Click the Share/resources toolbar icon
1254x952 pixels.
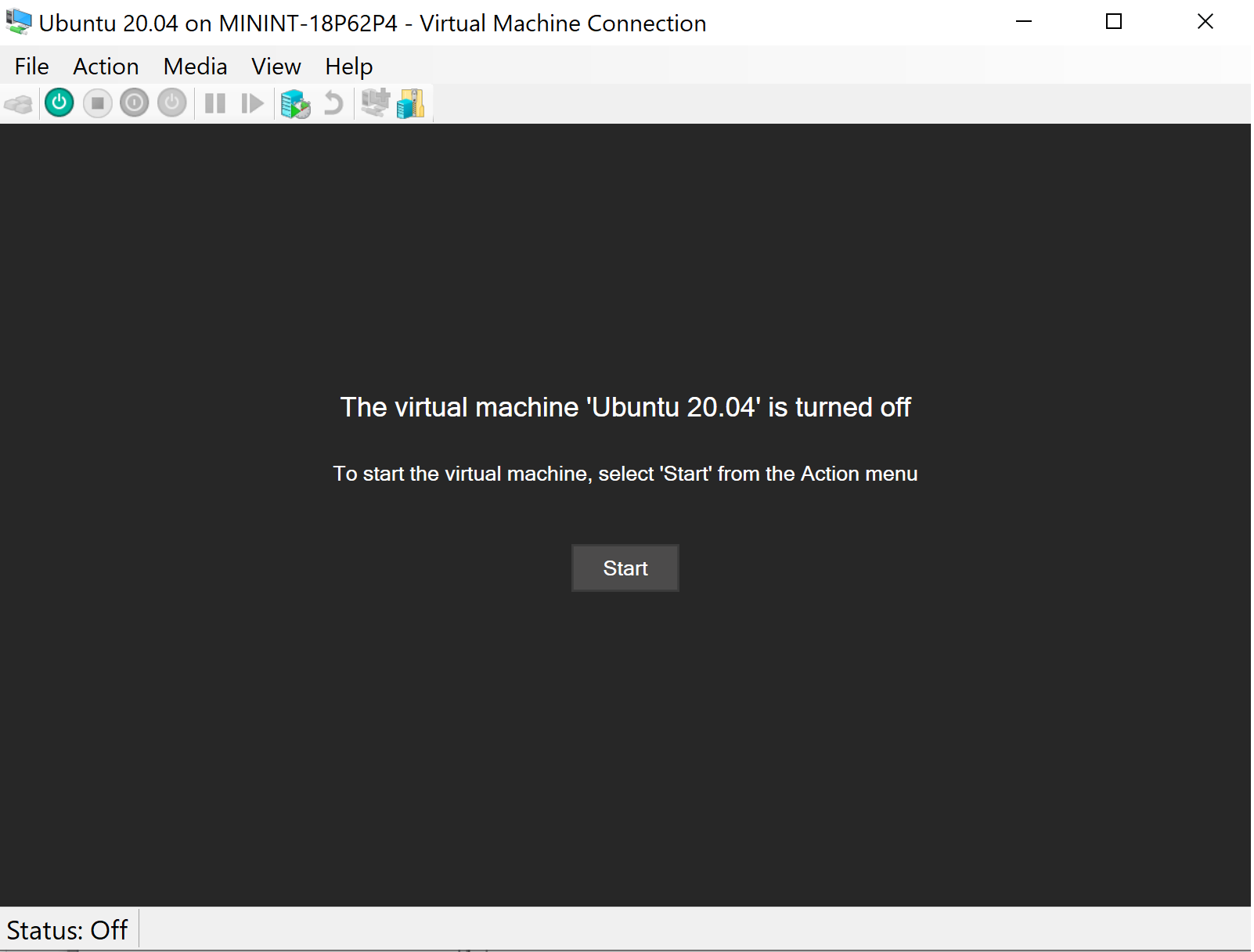[x=410, y=103]
